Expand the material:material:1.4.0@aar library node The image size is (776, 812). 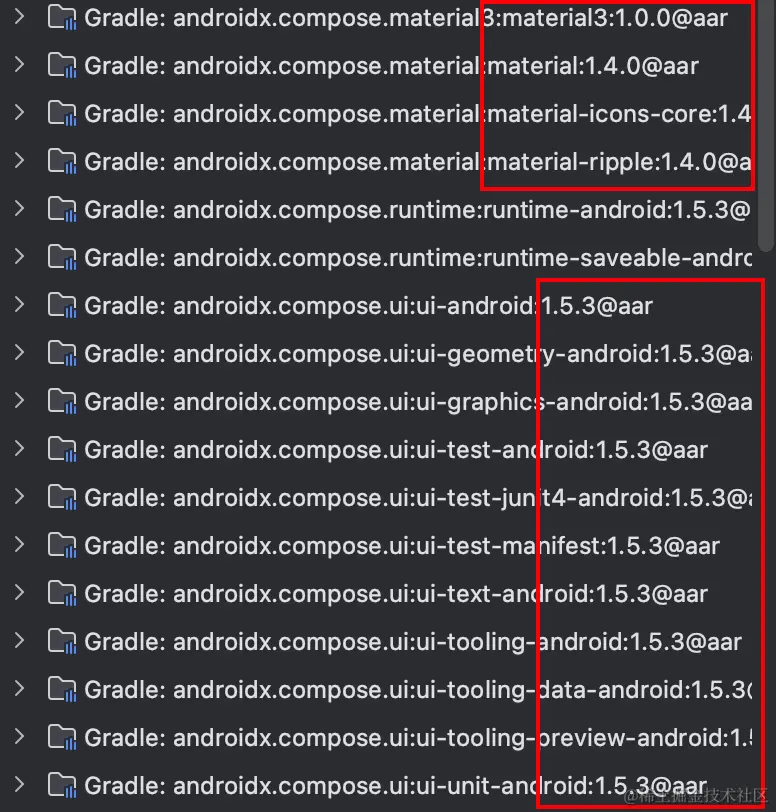[x=19, y=65]
